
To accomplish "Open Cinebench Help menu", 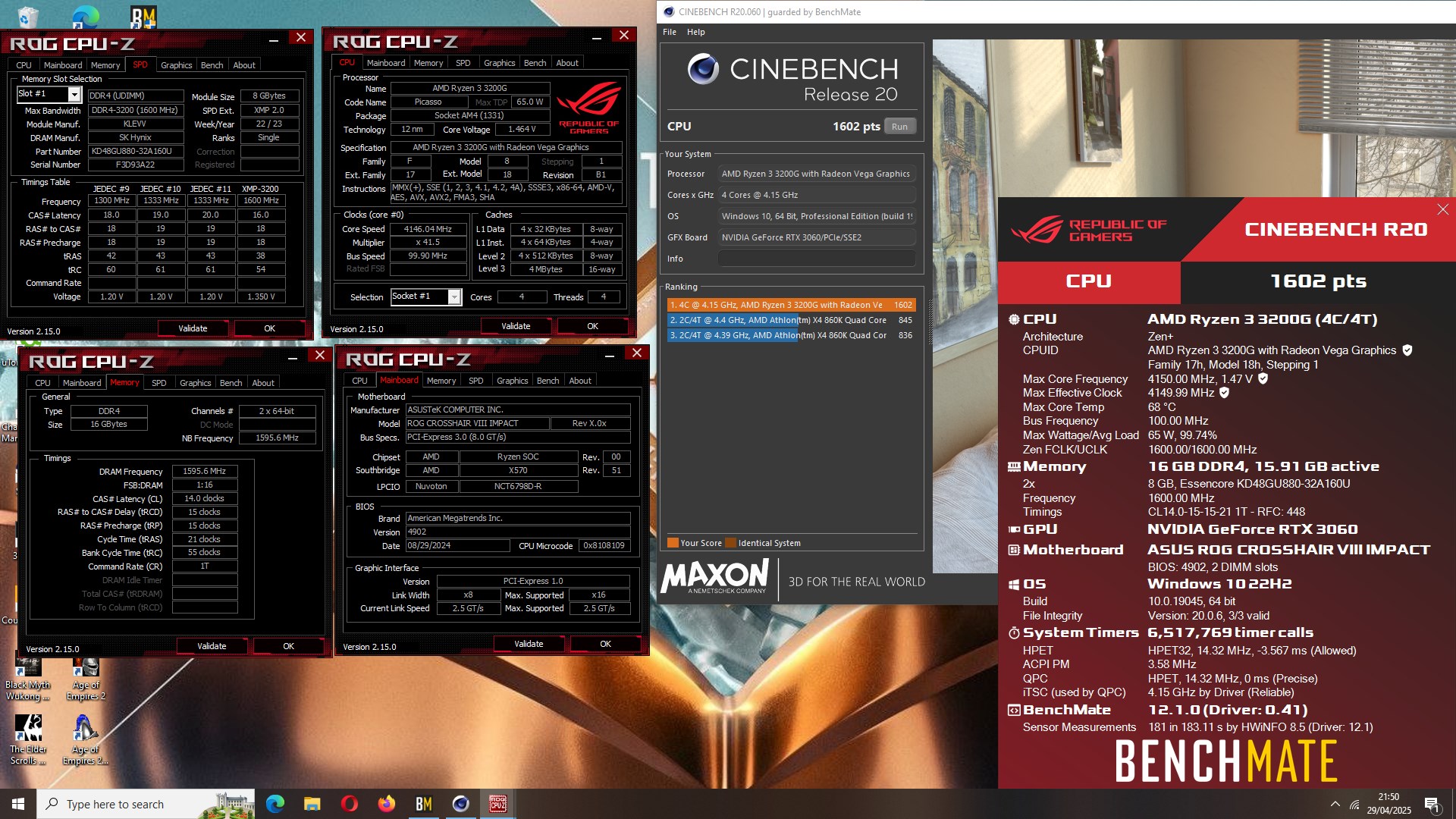I will click(696, 32).
